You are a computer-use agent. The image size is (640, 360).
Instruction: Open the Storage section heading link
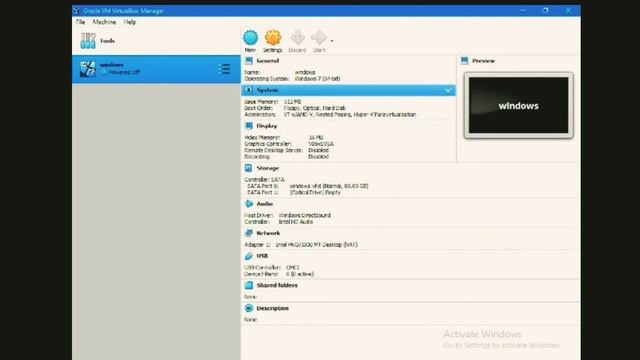click(x=268, y=168)
